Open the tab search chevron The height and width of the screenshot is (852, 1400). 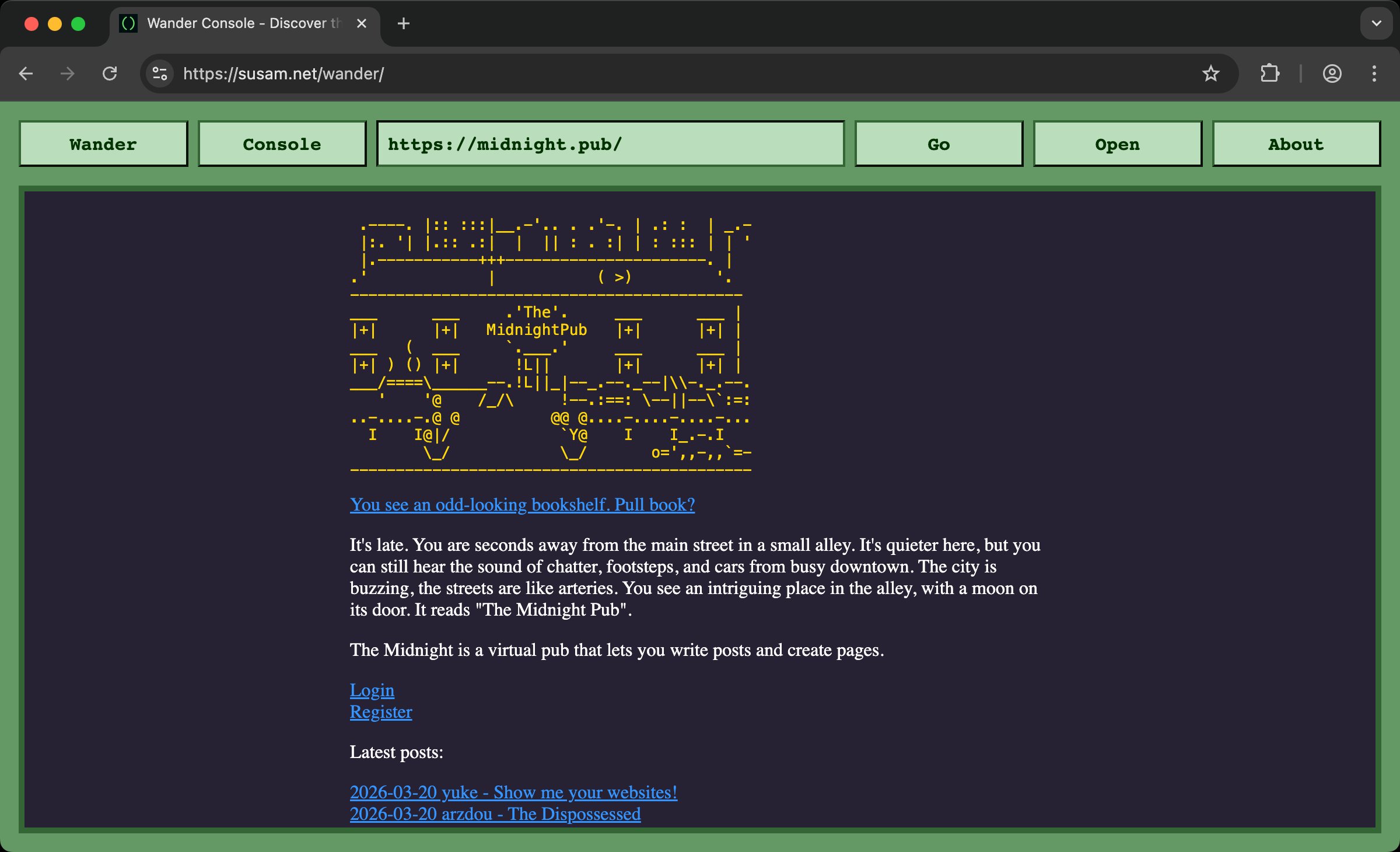tap(1375, 23)
